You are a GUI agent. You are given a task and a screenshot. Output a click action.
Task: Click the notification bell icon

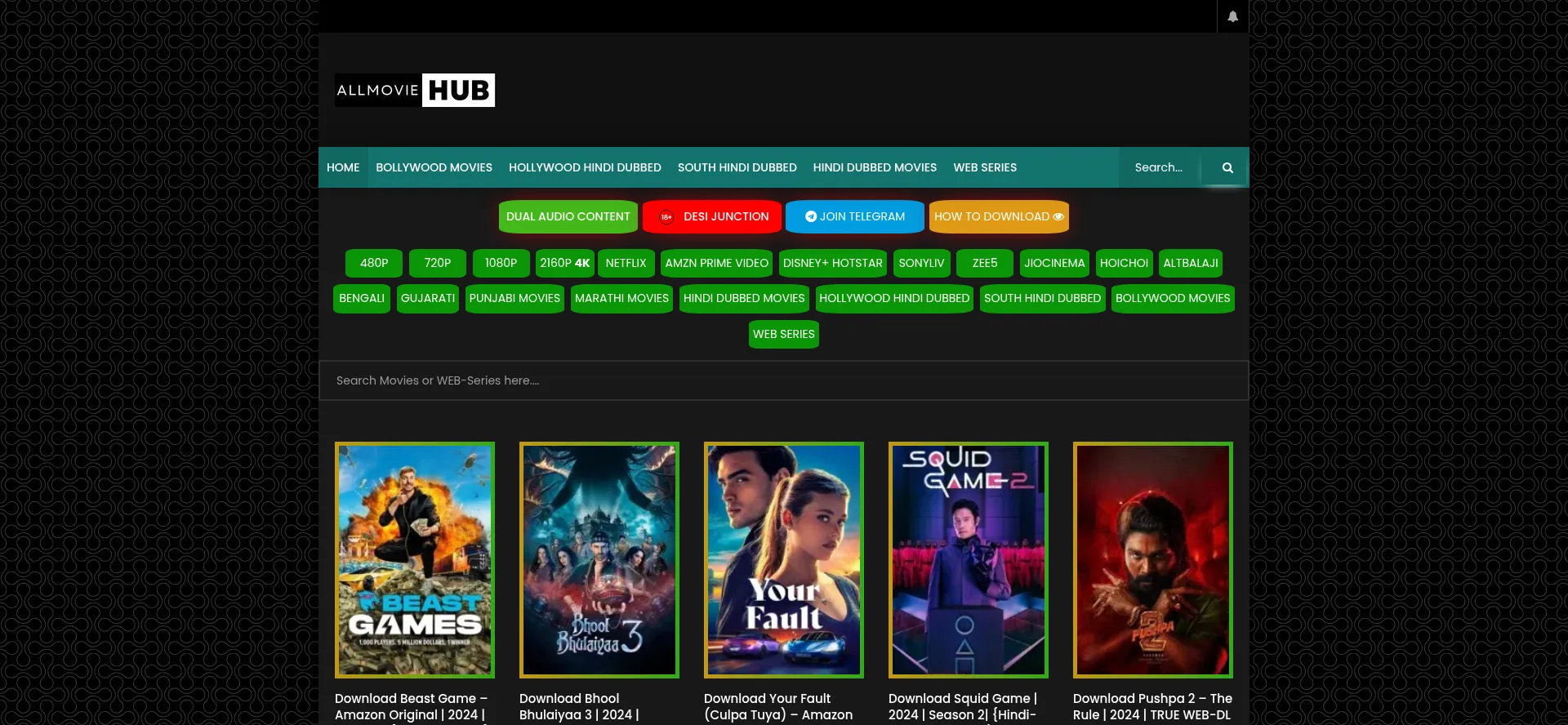1232,16
